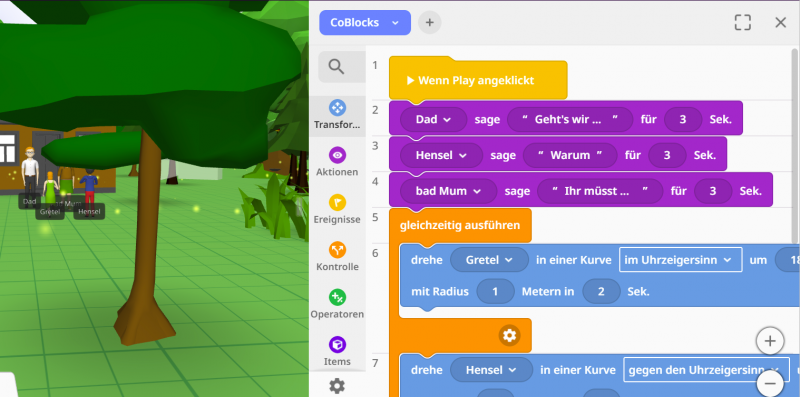Viewport: 800px width, 397px height.
Task: Open the block search magnifier
Action: (337, 66)
